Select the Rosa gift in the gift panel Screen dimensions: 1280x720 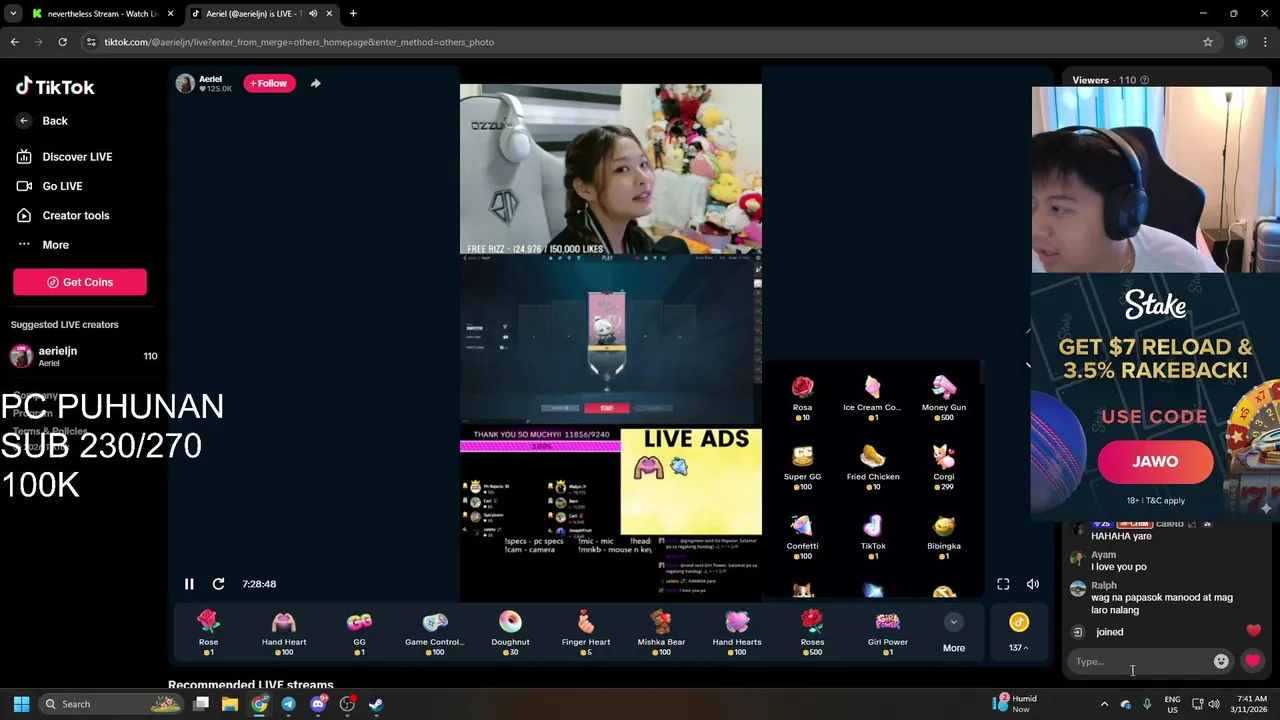802,398
